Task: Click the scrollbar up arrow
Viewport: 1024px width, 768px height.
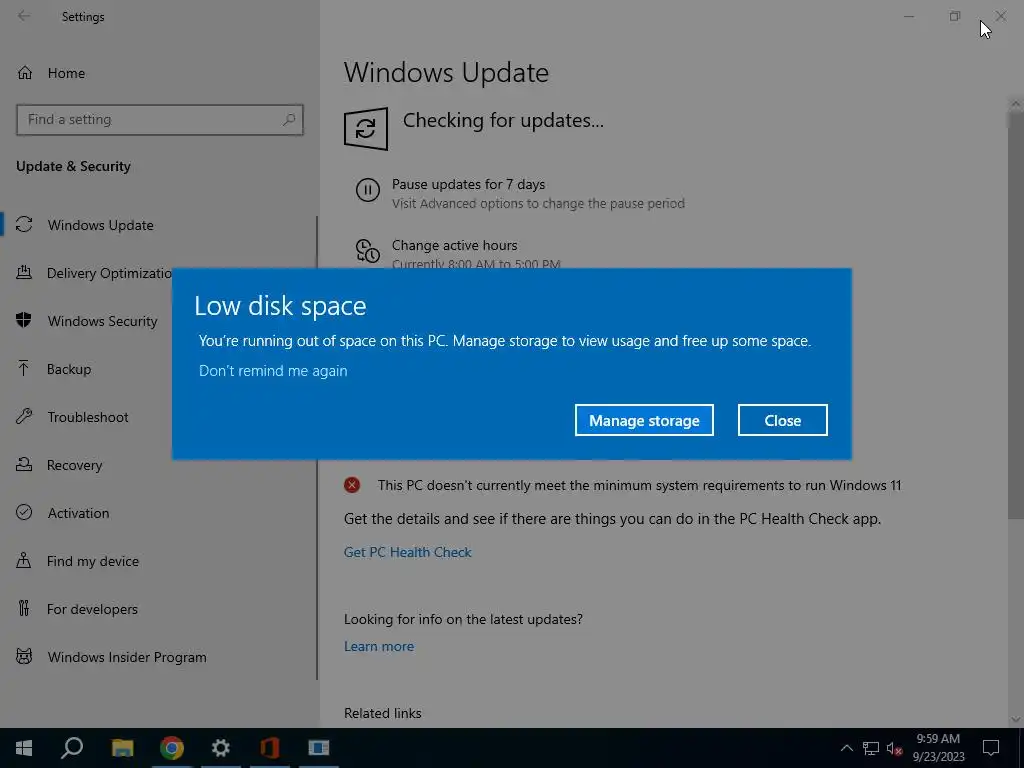Action: coord(1016,104)
